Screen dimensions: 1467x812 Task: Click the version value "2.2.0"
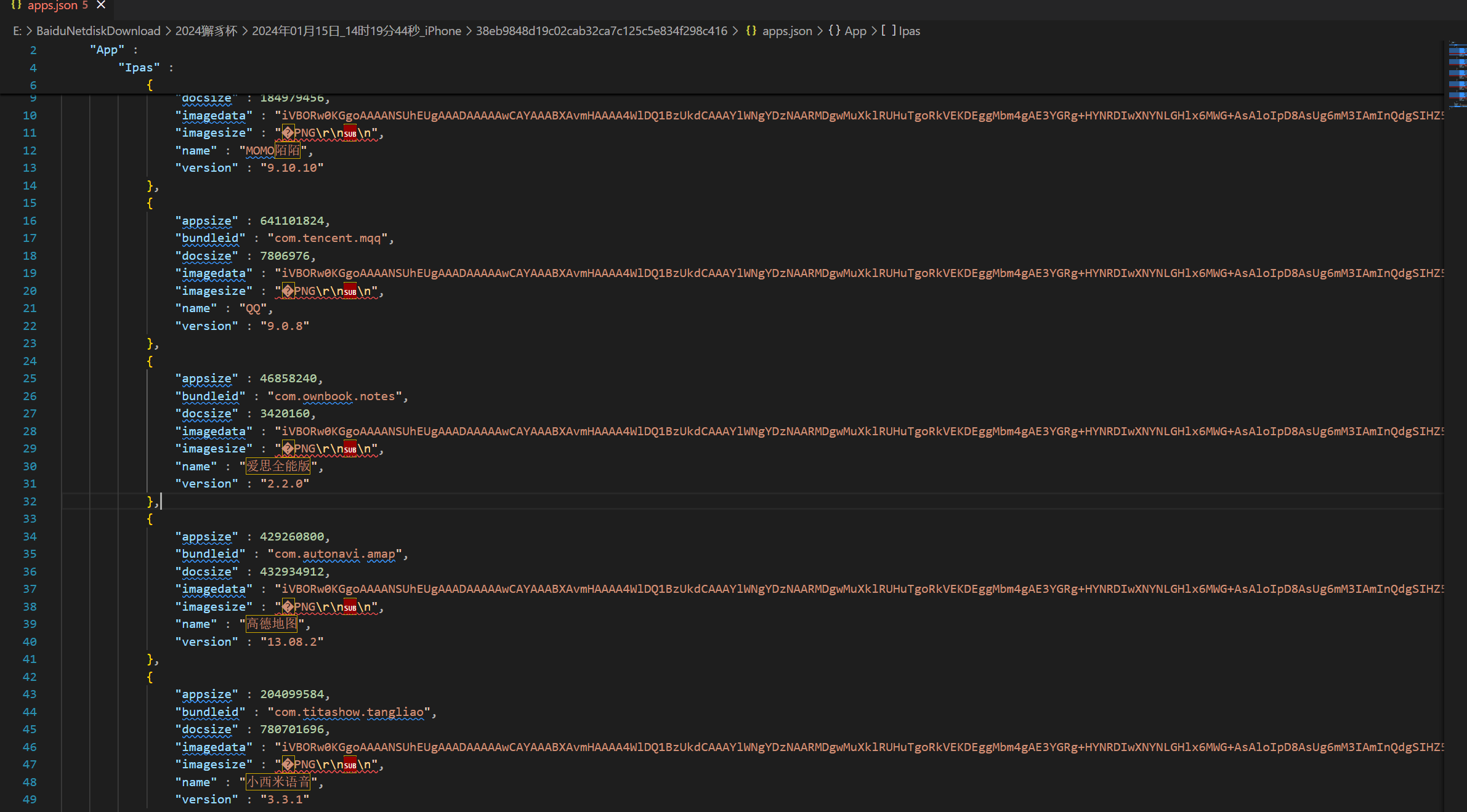coord(285,484)
